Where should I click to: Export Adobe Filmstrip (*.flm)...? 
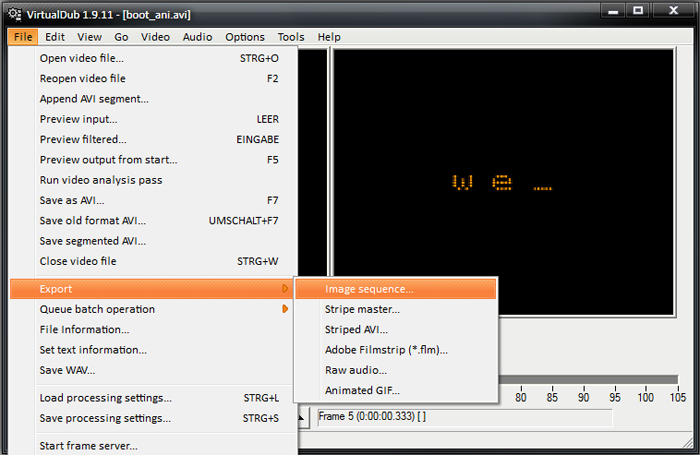pos(396,350)
